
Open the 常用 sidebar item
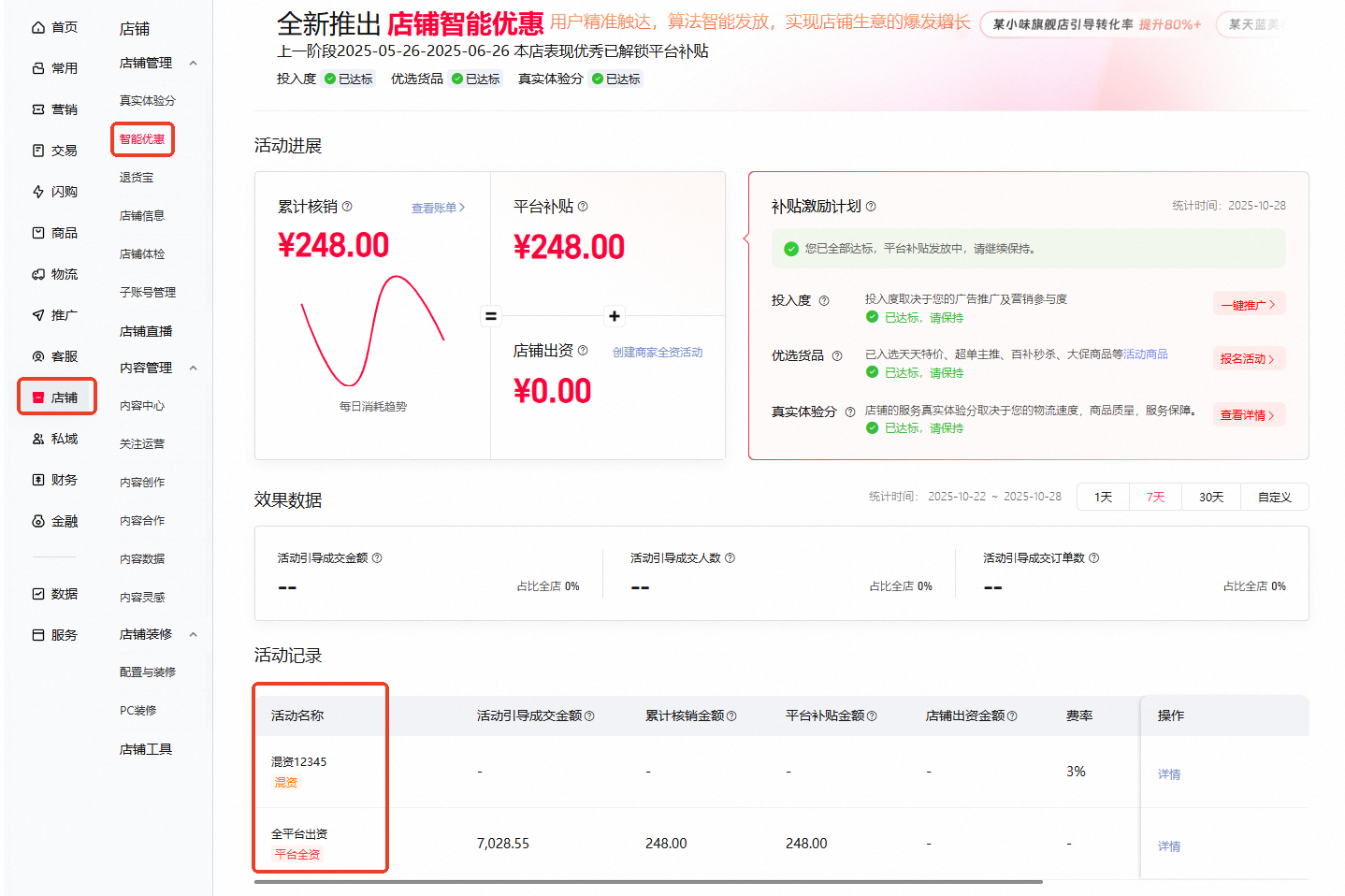55,68
